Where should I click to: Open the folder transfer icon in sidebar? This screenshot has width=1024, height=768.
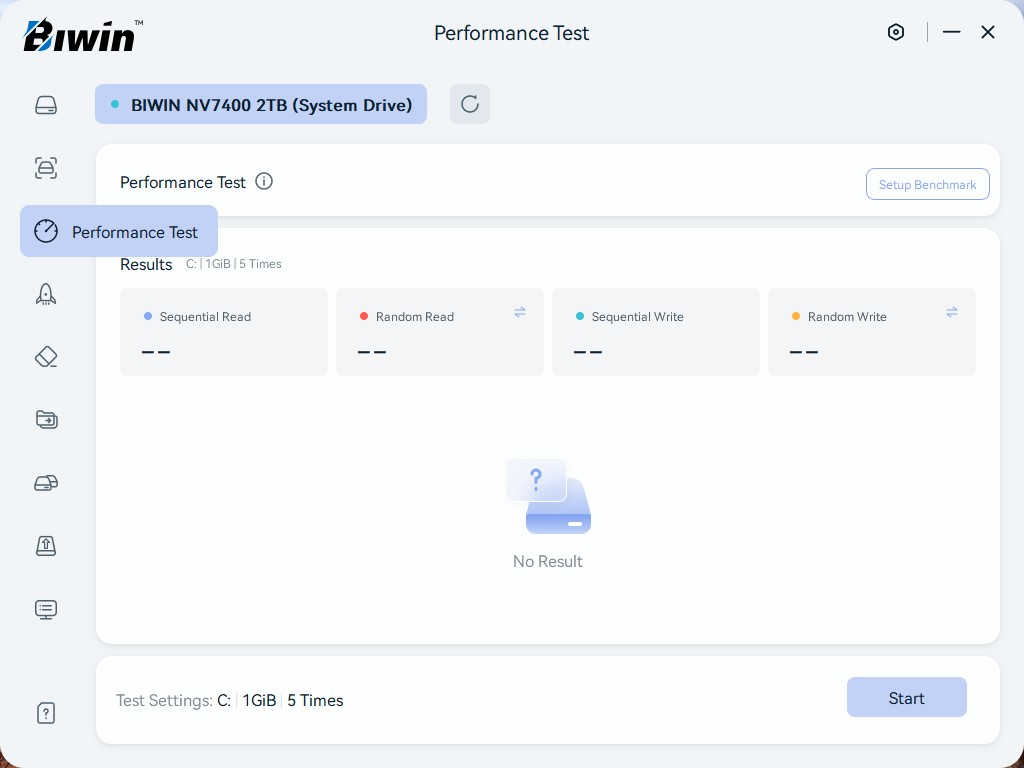pyautogui.click(x=46, y=420)
